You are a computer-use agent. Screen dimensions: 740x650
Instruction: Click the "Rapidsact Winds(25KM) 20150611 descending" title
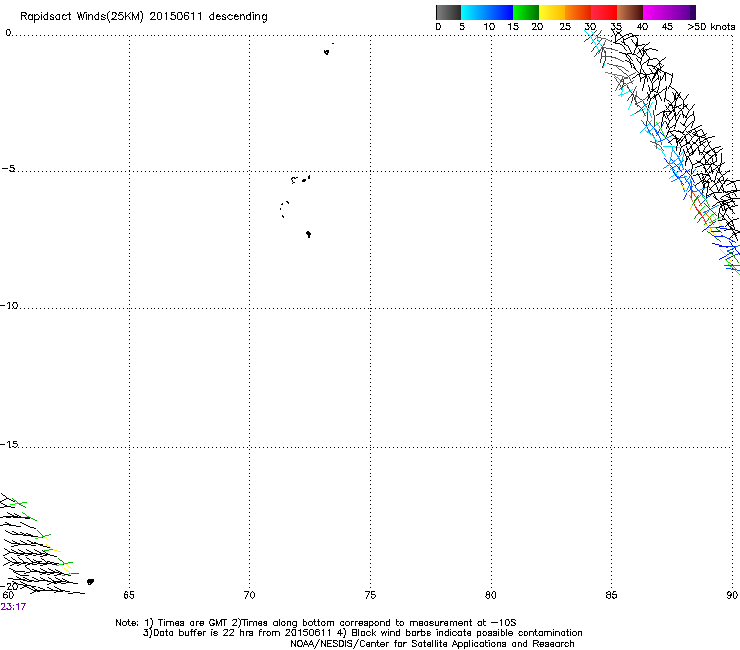(x=143, y=17)
